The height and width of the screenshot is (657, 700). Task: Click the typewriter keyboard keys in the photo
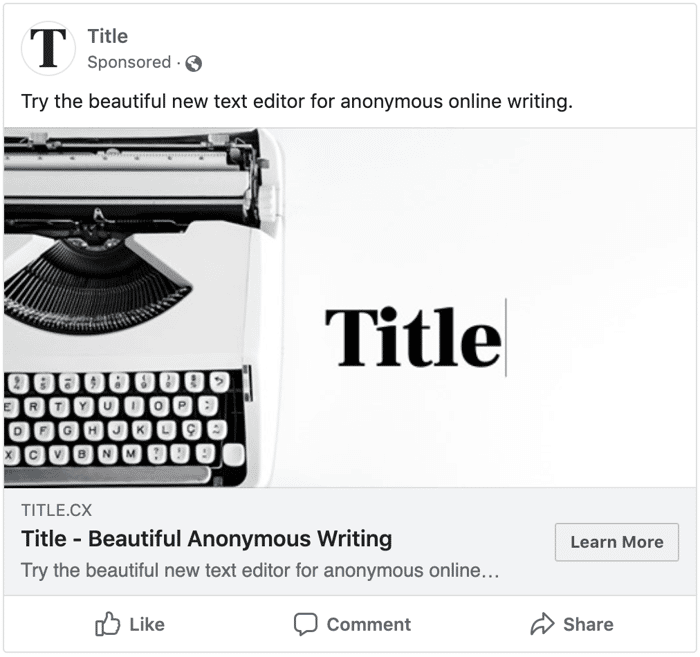121,420
